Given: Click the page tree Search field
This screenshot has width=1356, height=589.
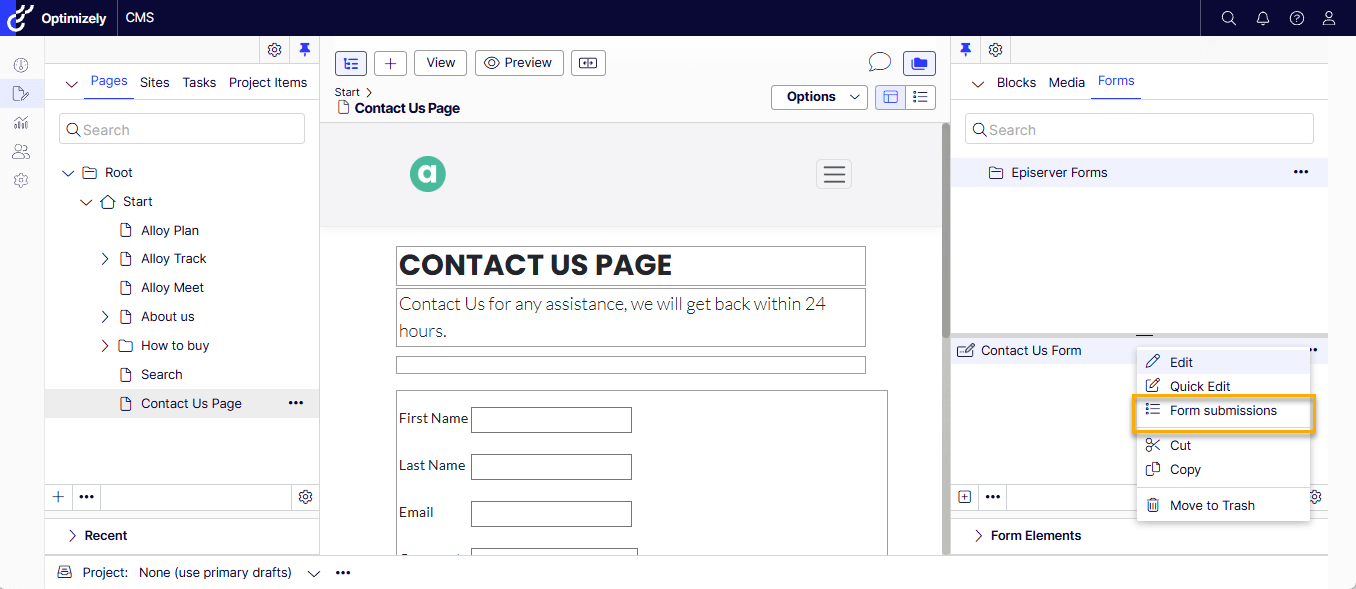Looking at the screenshot, I should (x=182, y=130).
